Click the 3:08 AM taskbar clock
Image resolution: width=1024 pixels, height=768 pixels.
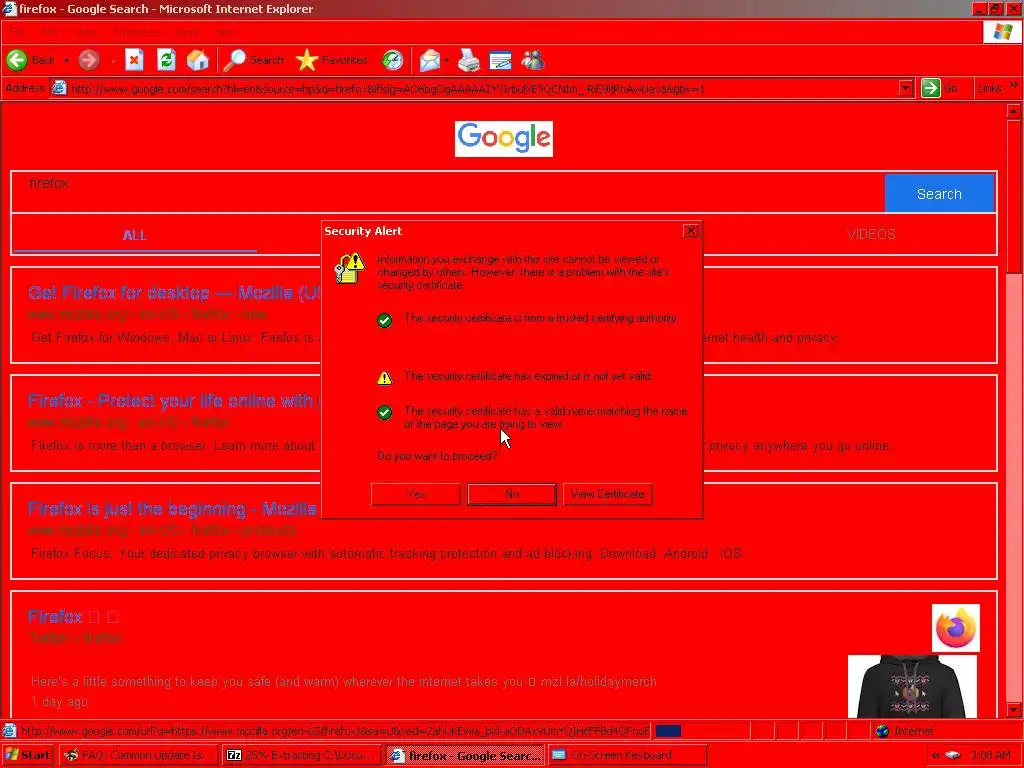tap(990, 755)
